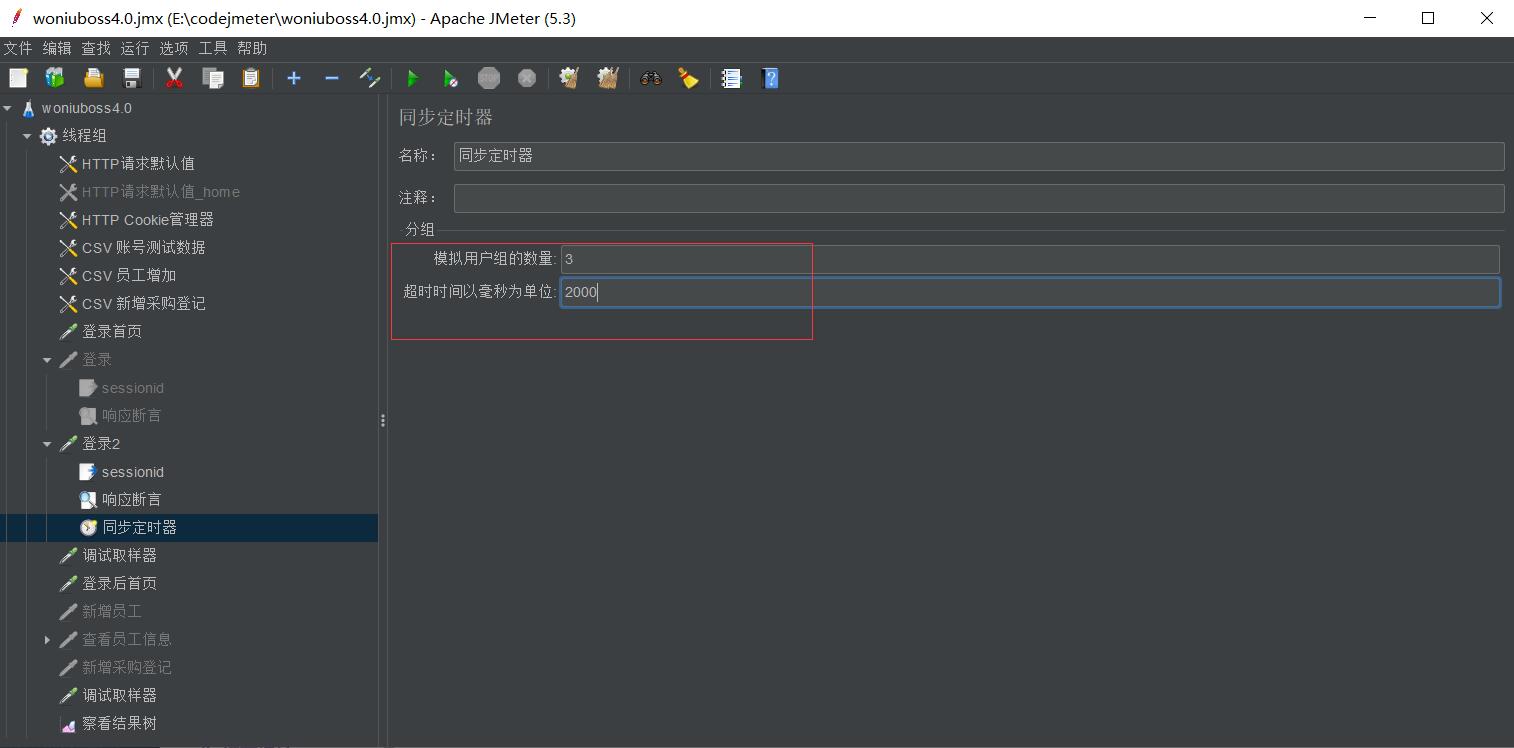Expand the 查看员工信息 node arrow
The width and height of the screenshot is (1514, 748).
[47, 640]
